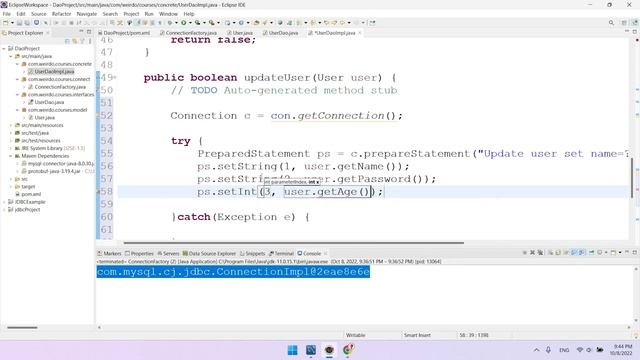Toggle Link with Editor in Project Explorer
This screenshot has width=640, height=360.
tap(75, 41)
